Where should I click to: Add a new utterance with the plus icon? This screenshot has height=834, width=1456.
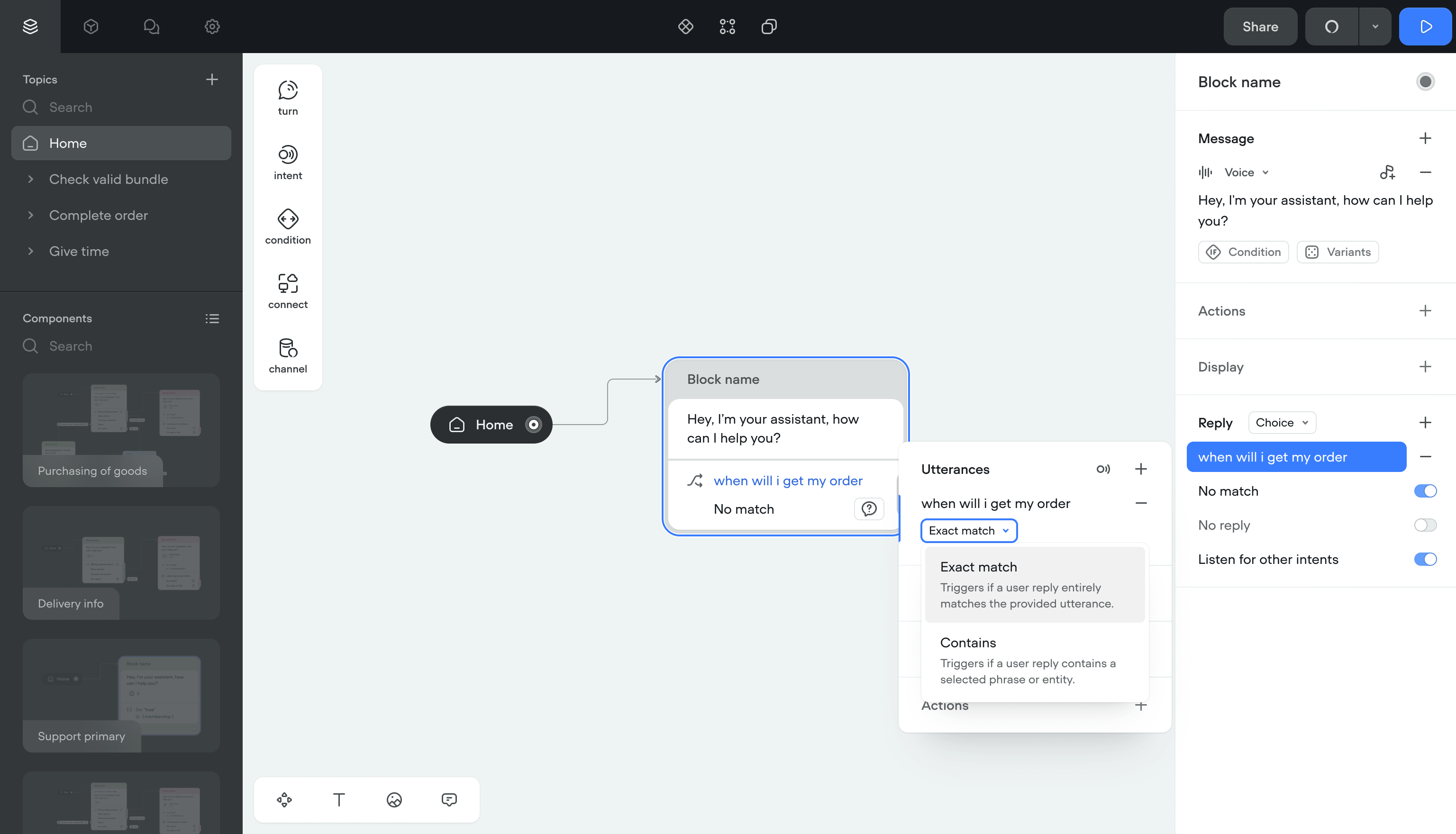1140,469
